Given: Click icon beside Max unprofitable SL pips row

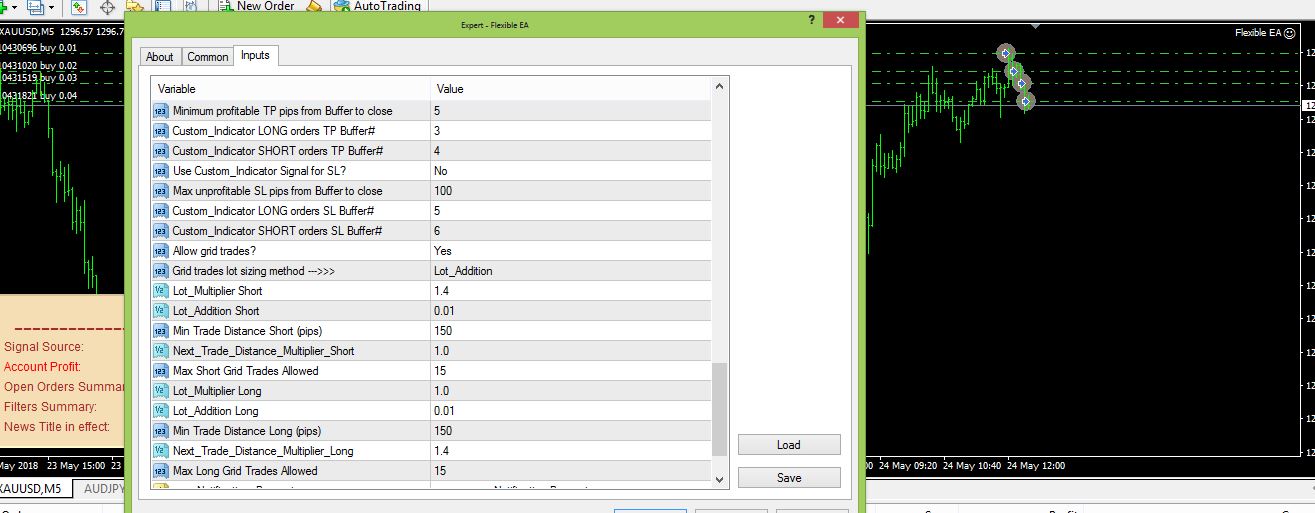Looking at the screenshot, I should 161,191.
